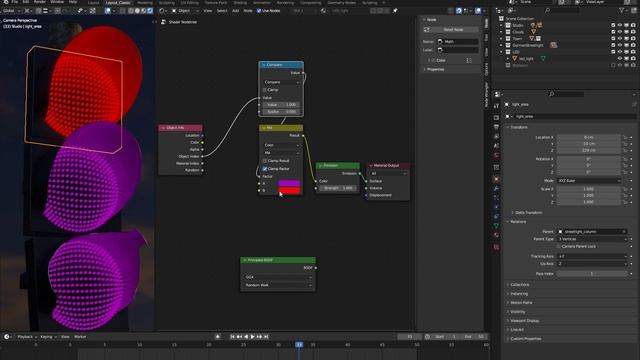Open the GGX distribution dropdown

pyautogui.click(x=278, y=277)
